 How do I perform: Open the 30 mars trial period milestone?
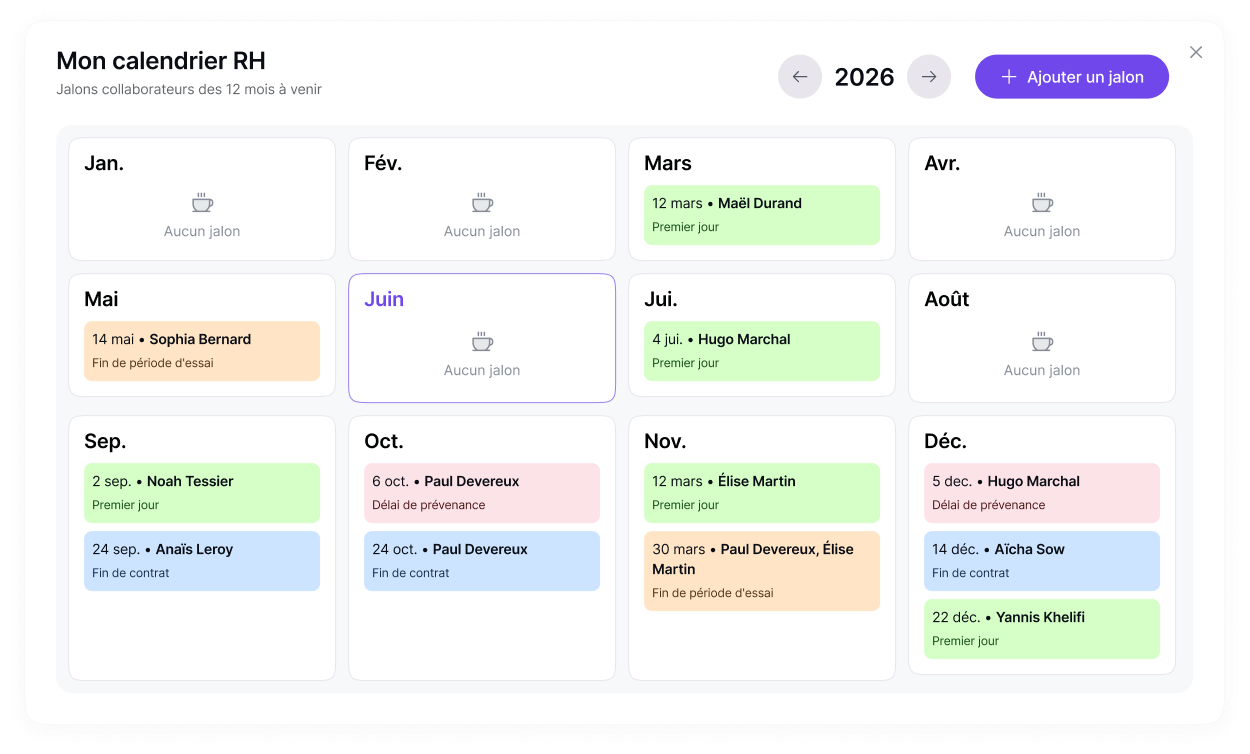pos(762,571)
